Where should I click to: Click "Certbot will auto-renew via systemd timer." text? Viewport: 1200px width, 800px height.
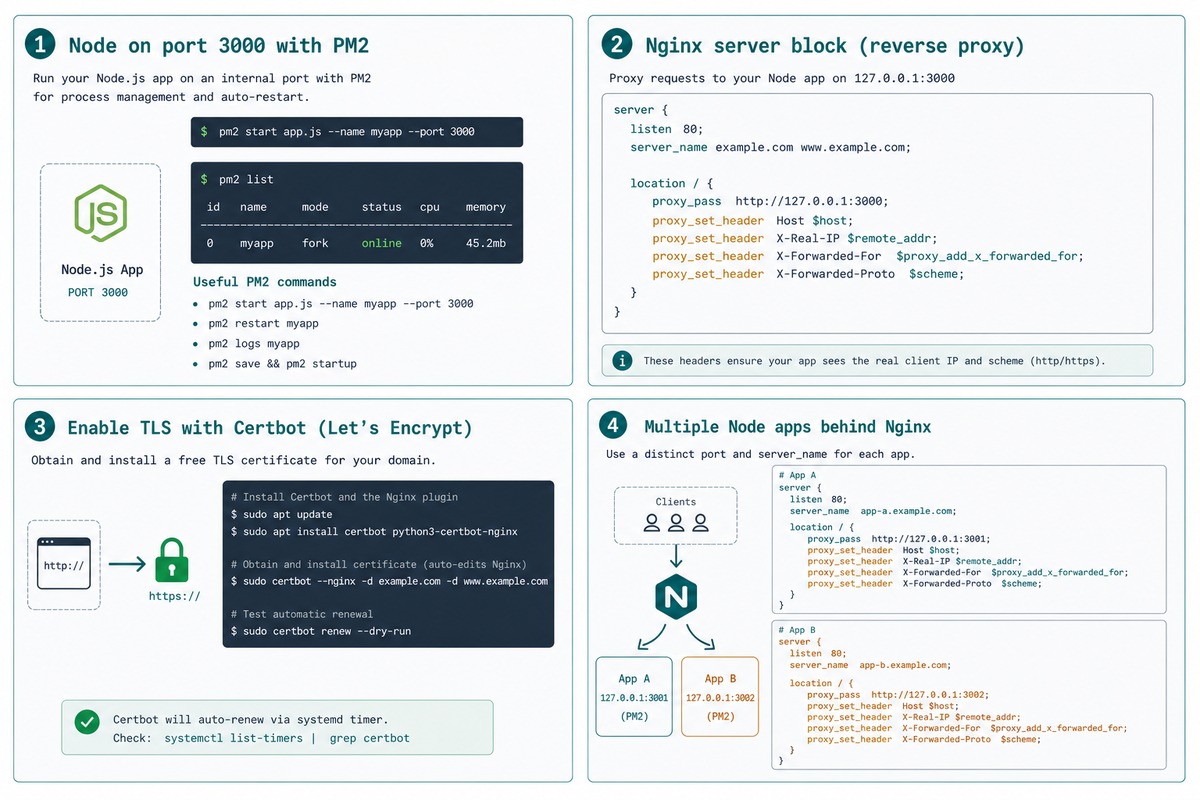coord(251,719)
